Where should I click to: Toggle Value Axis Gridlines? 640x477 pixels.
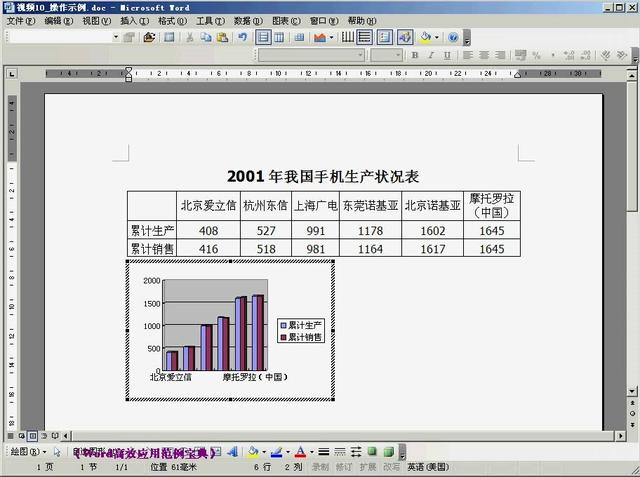click(364, 38)
